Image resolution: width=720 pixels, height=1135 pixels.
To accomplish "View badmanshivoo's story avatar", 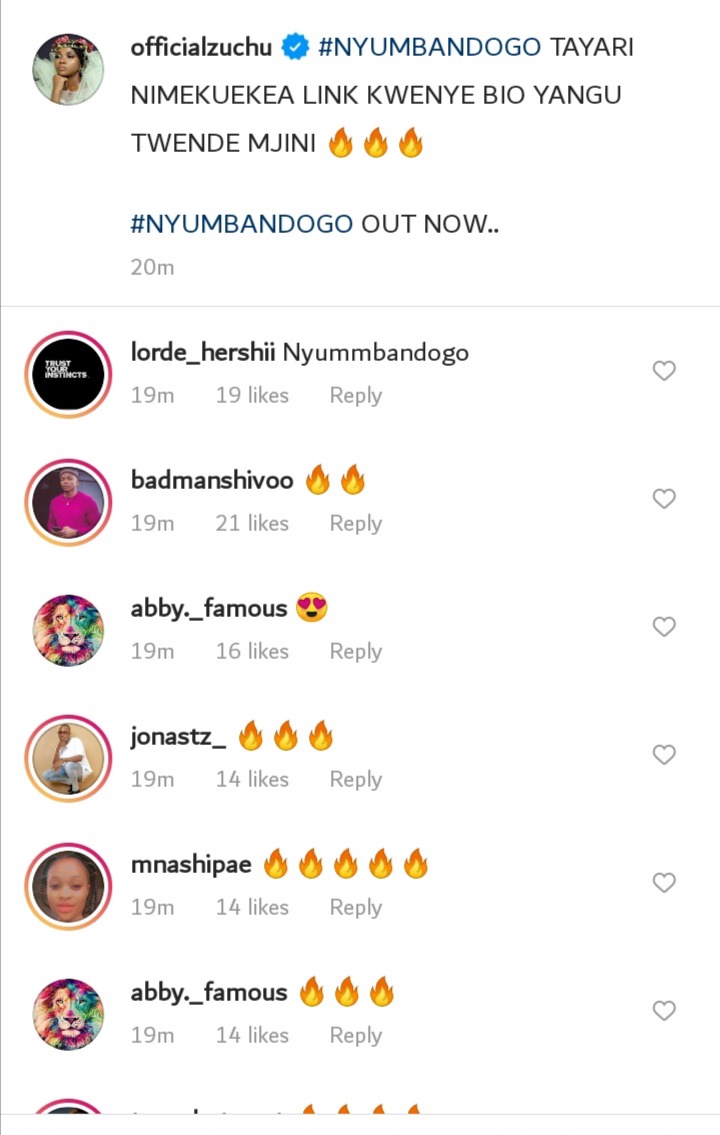I will 69,502.
